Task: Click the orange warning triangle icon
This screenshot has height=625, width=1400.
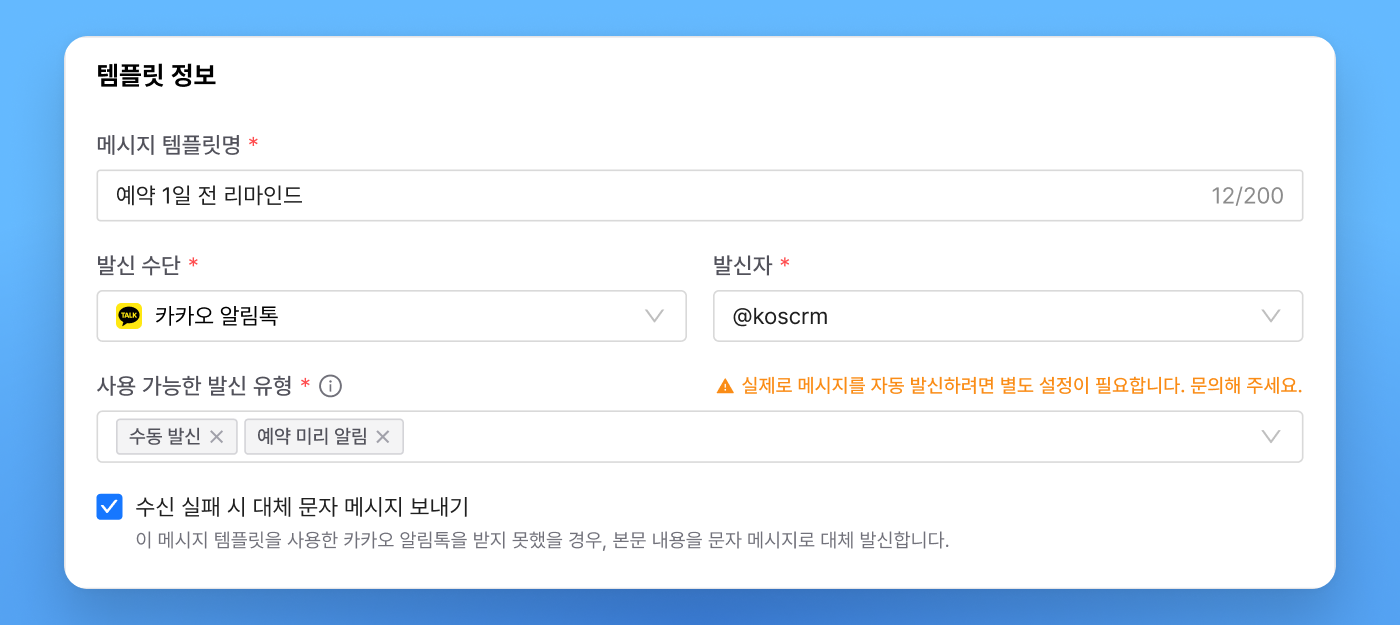Action: [725, 386]
